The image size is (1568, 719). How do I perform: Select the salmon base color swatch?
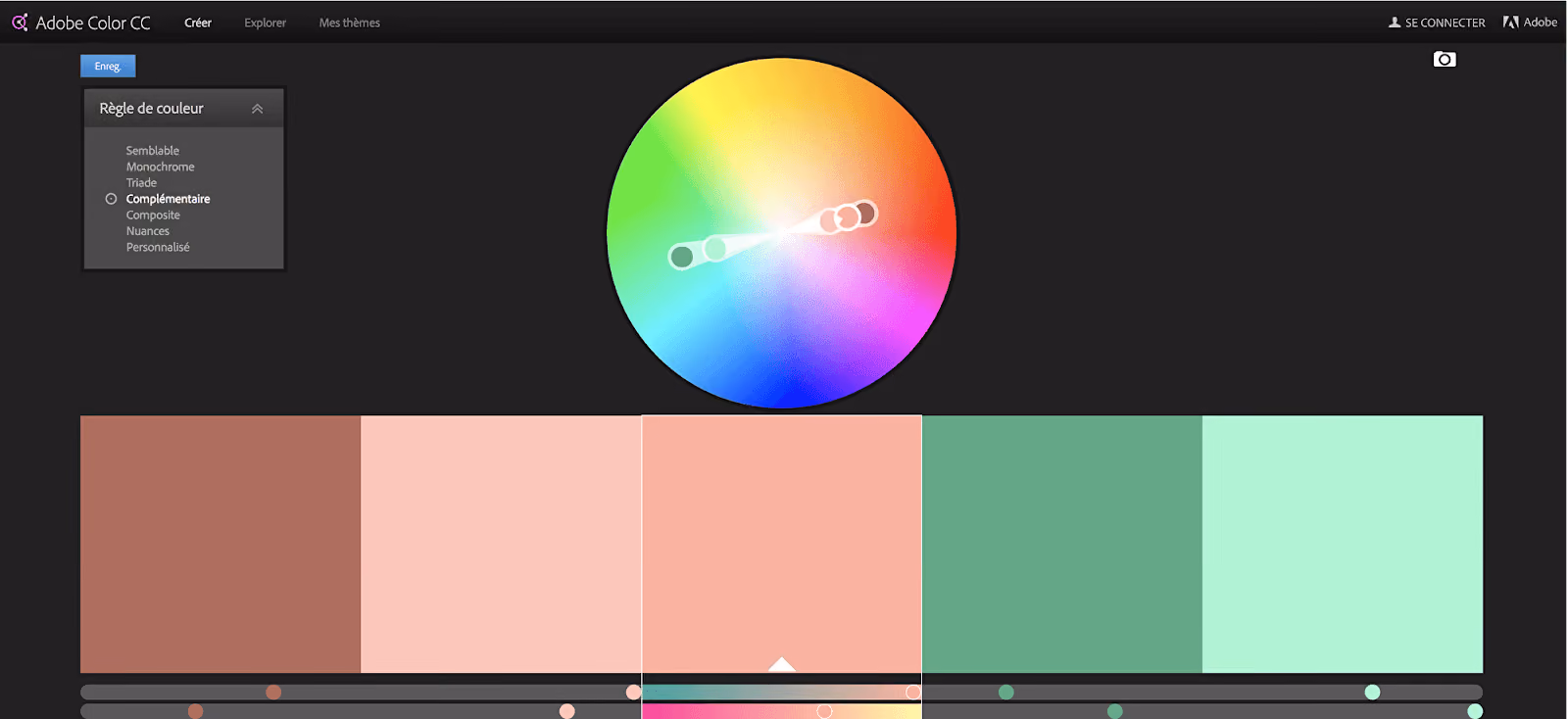781,544
